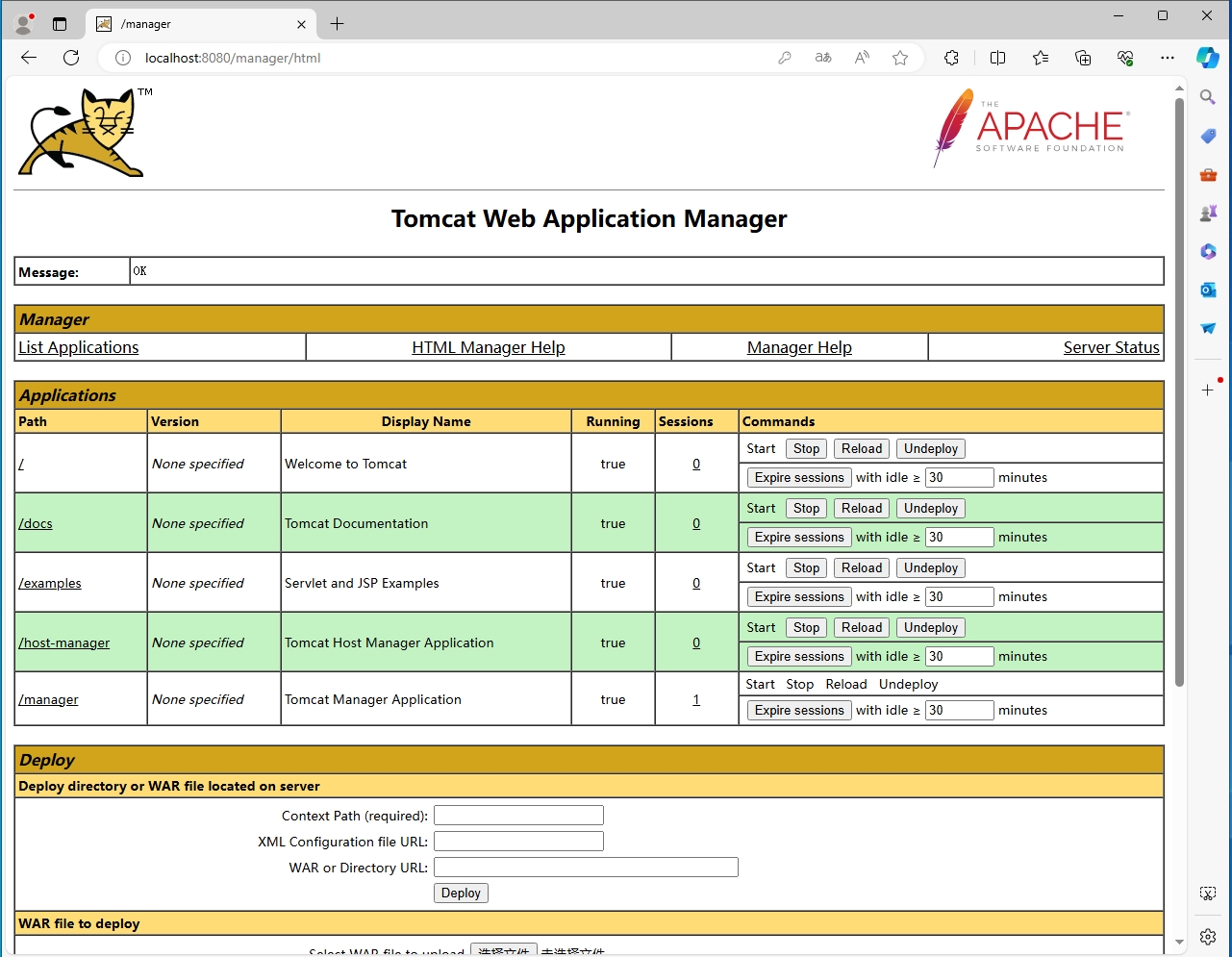The image size is (1232, 957).
Task: Undeploy the /docs application
Action: point(931,508)
